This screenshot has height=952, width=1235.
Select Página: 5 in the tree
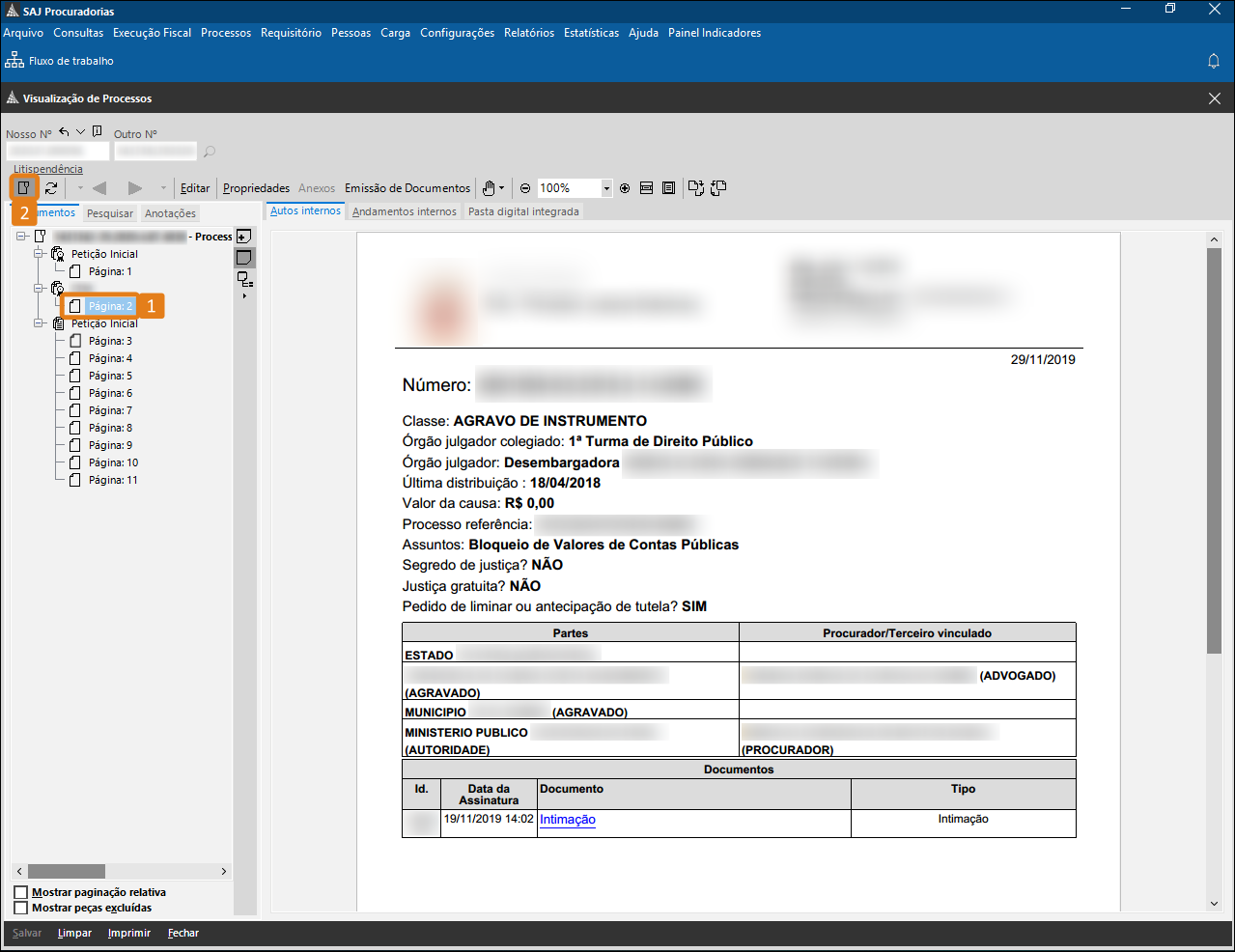[x=110, y=376]
